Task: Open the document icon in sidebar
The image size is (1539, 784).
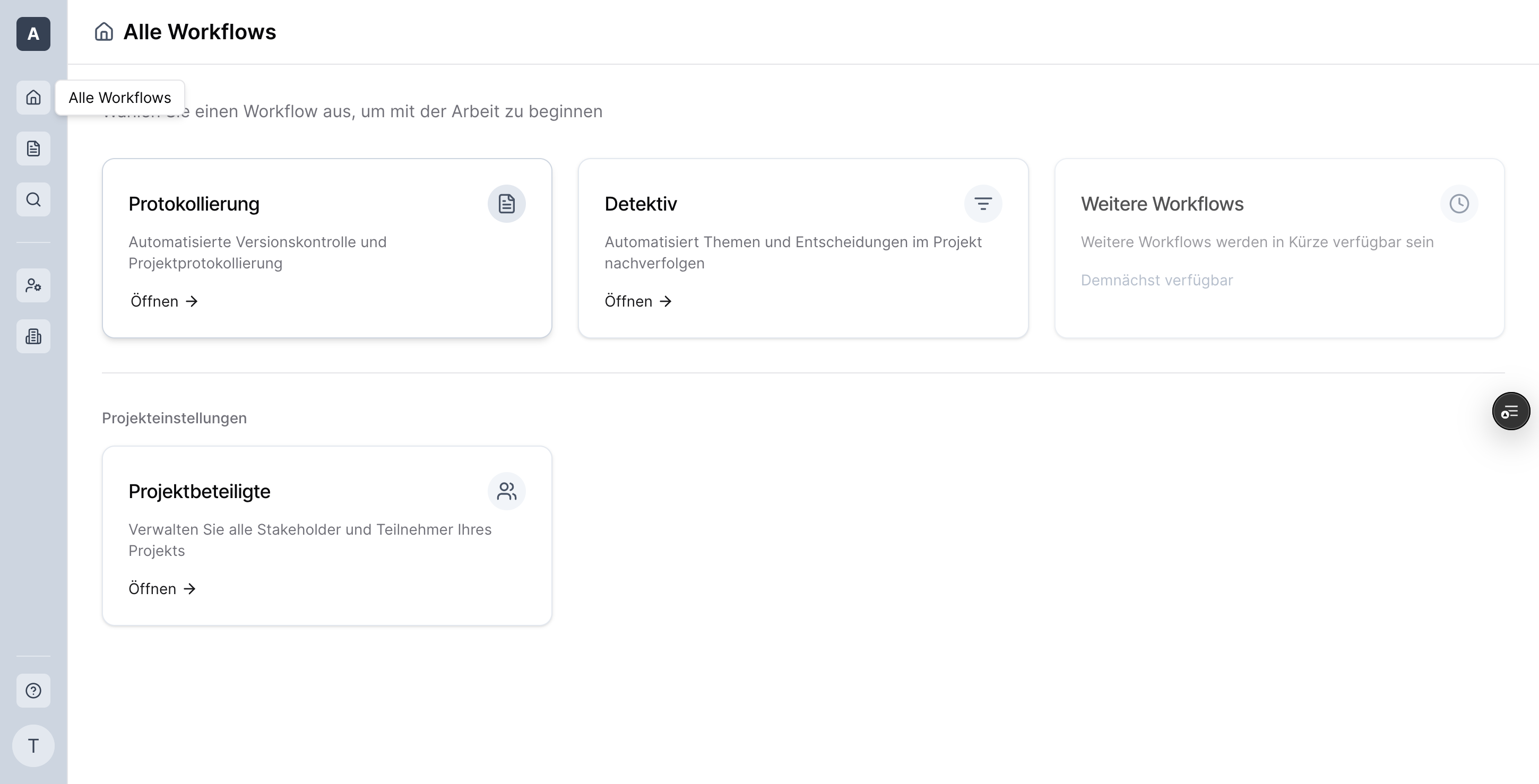Action: pos(33,149)
